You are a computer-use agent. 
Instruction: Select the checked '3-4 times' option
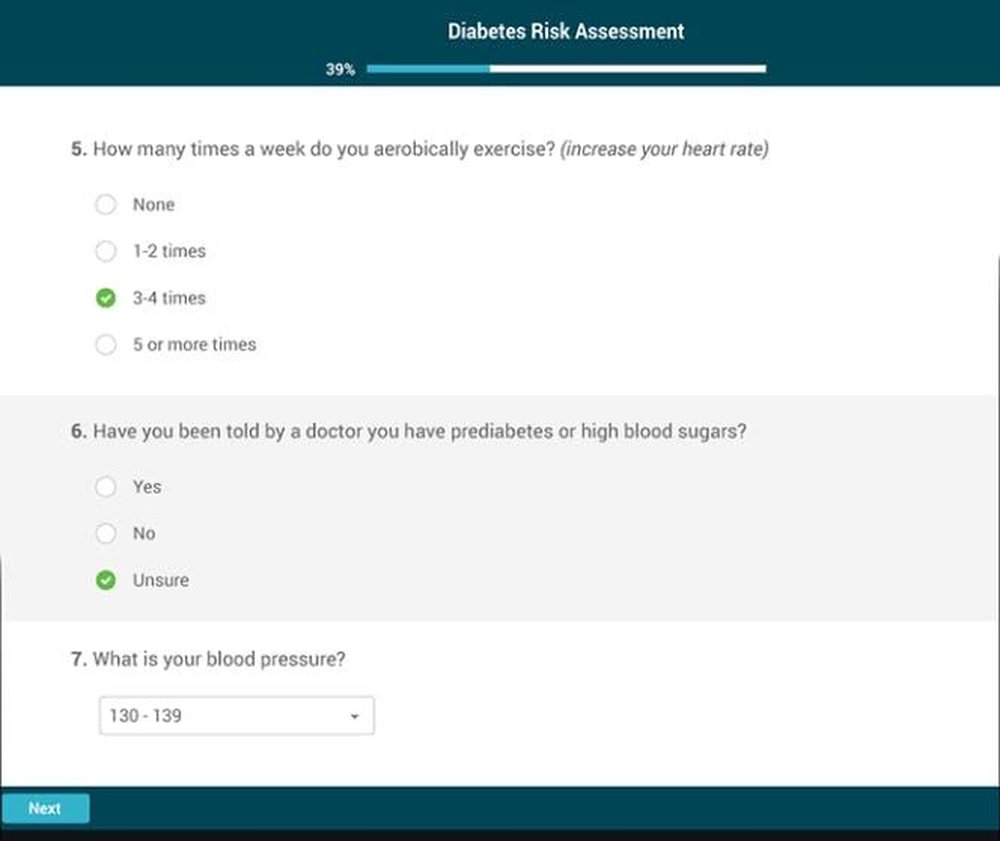tap(106, 298)
